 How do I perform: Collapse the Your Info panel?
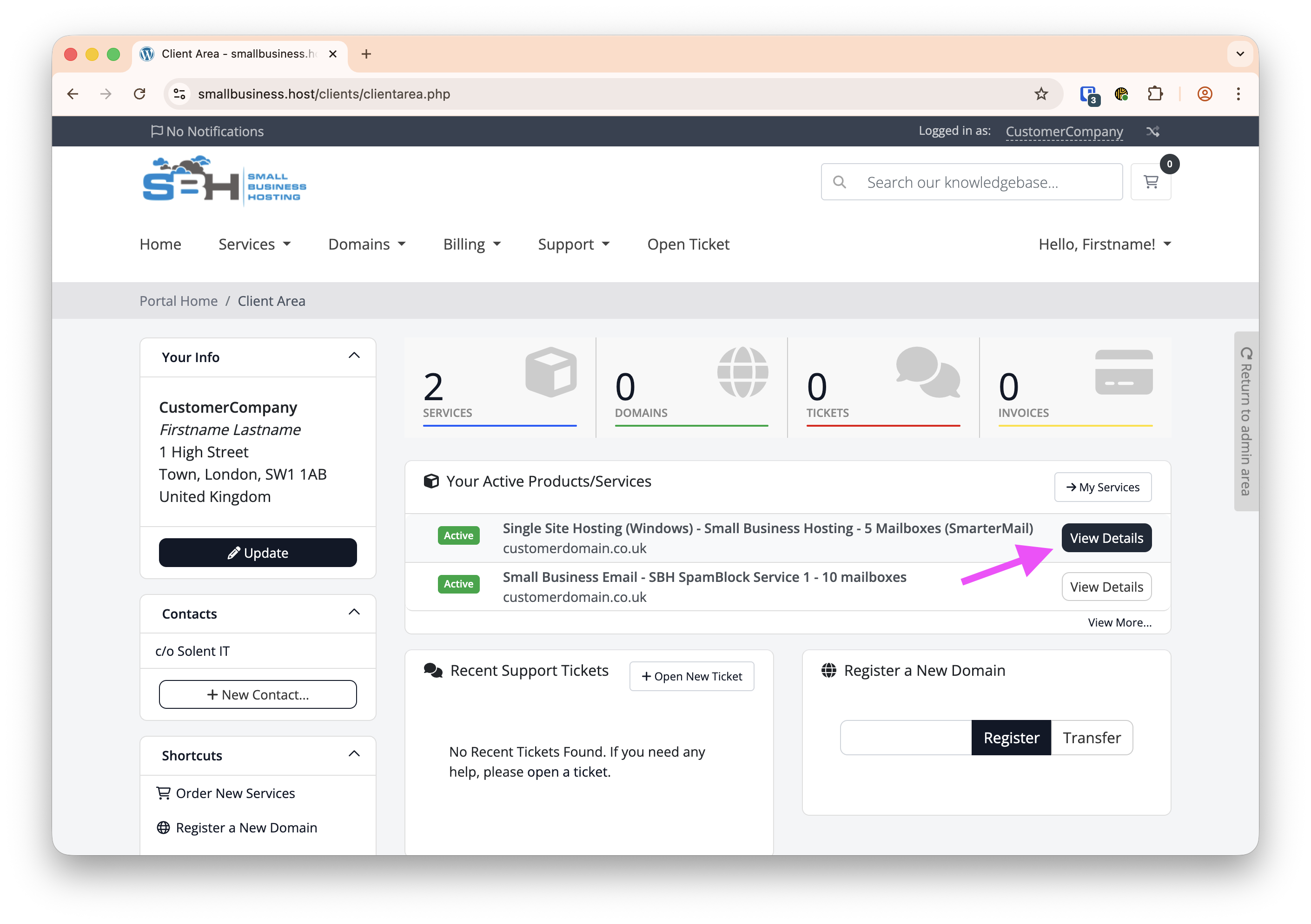(x=354, y=356)
